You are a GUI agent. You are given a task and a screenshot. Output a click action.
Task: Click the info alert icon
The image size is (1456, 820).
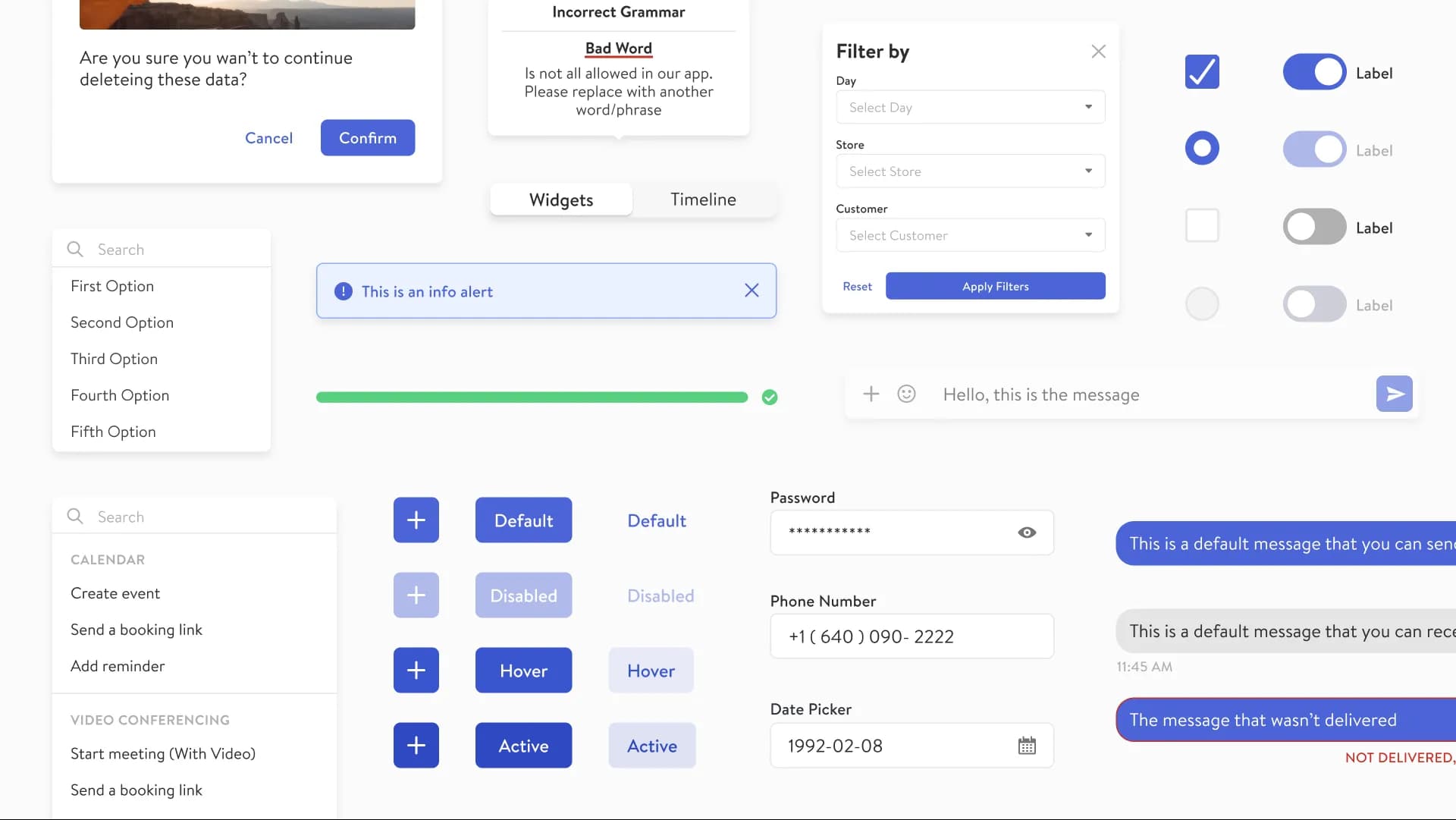343,290
